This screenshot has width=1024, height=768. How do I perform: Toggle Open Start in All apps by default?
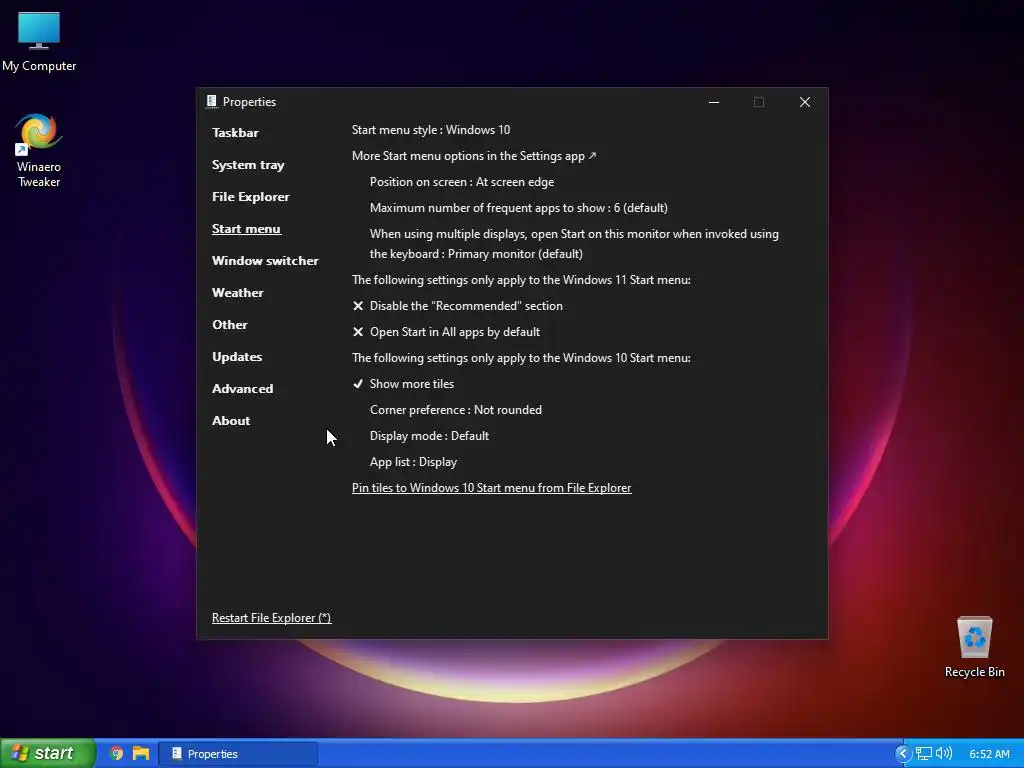(446, 332)
